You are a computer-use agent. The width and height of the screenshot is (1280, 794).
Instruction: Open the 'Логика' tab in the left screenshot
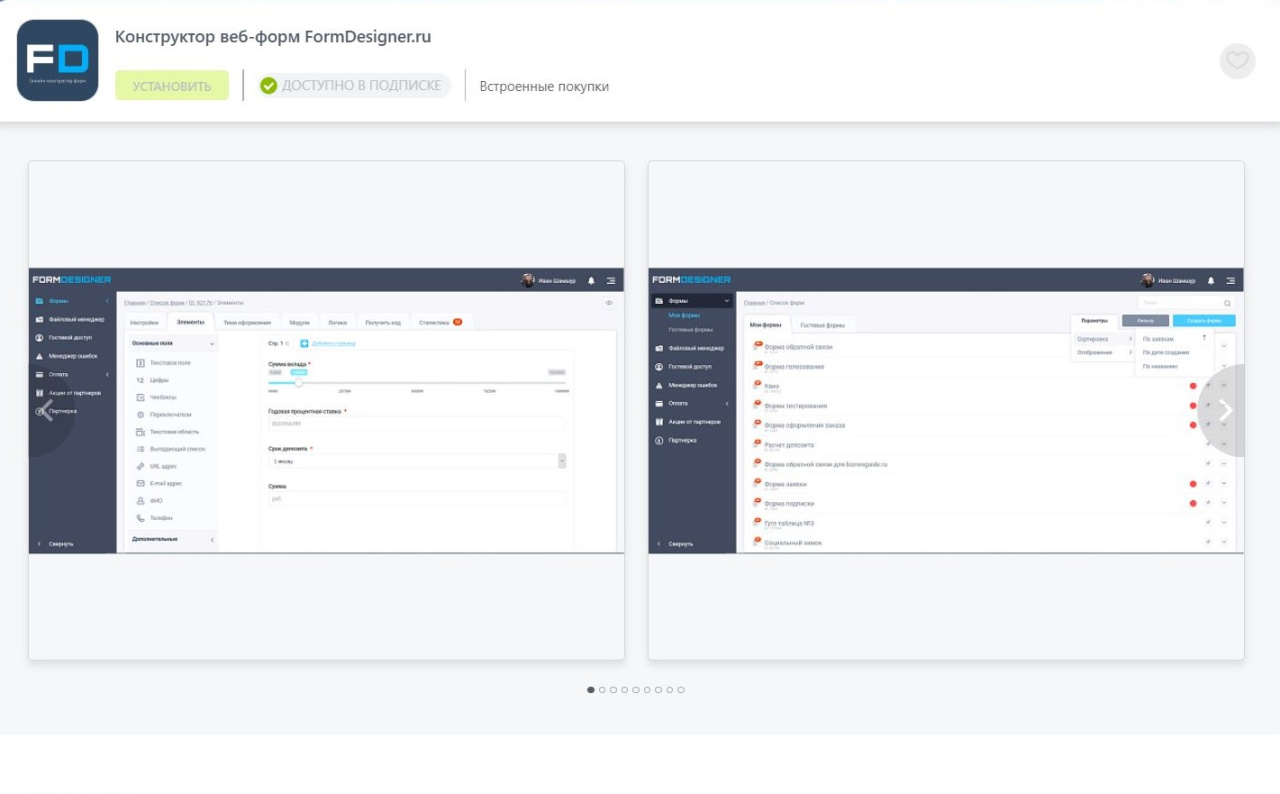point(337,322)
